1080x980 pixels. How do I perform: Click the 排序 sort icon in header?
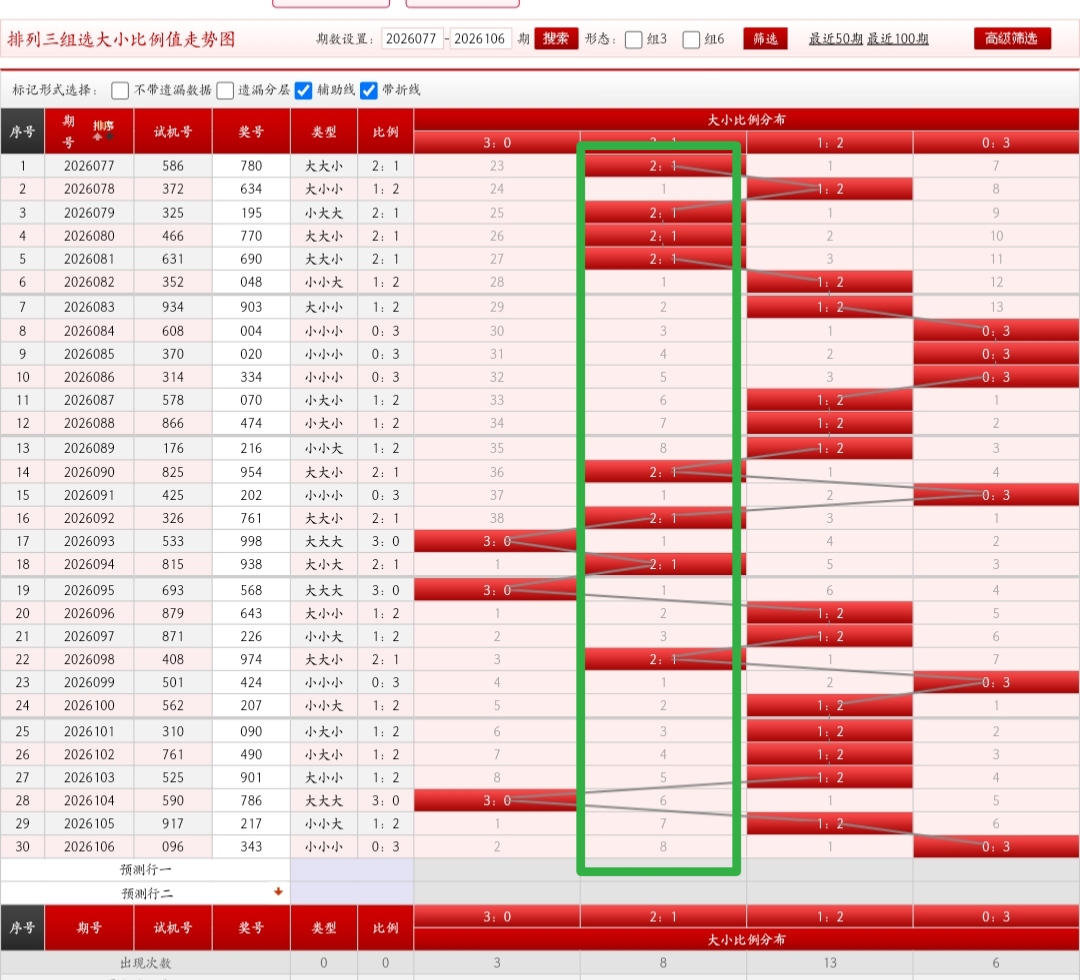pyautogui.click(x=103, y=129)
